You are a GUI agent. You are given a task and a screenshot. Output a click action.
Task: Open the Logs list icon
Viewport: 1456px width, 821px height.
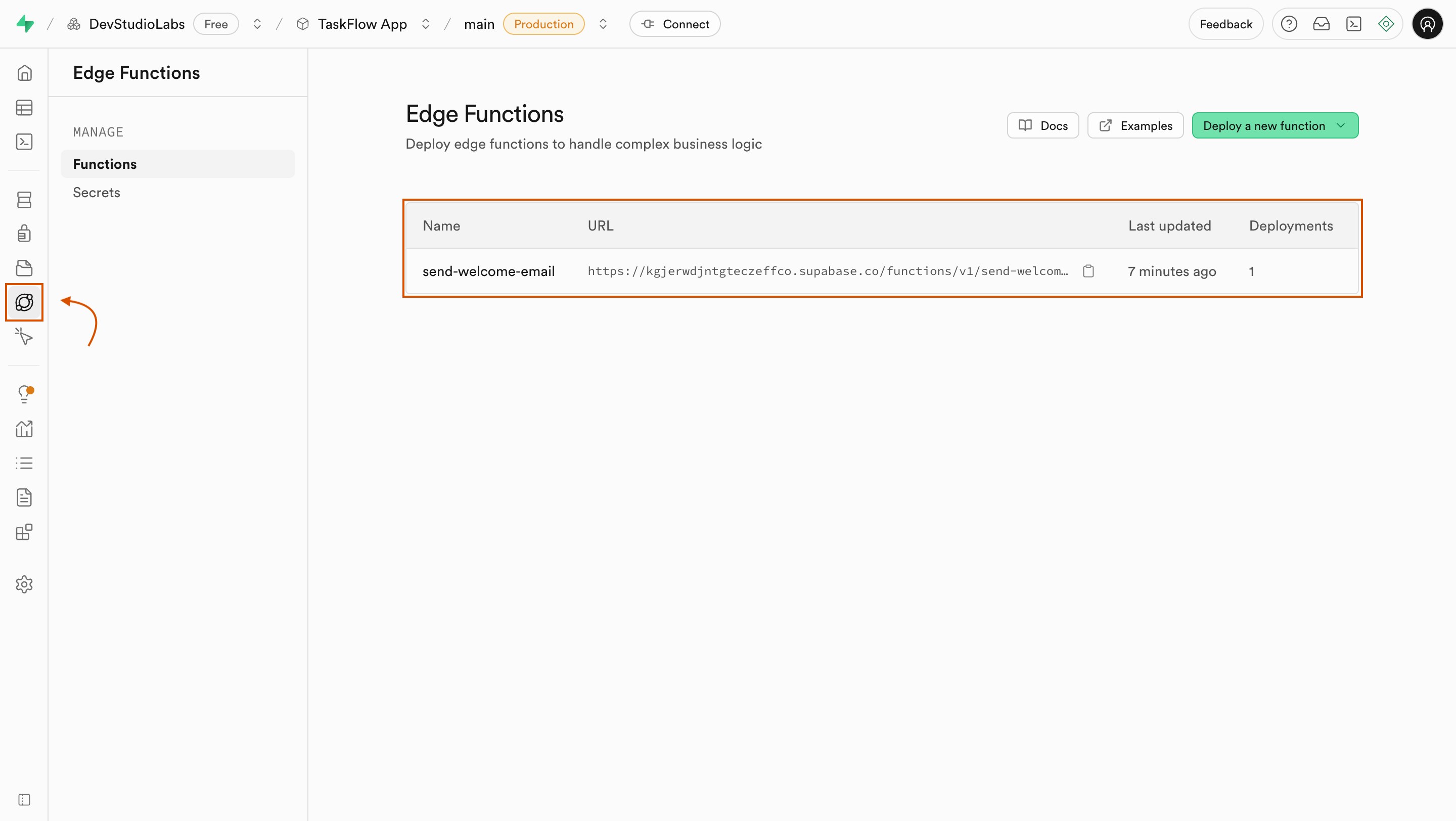pyautogui.click(x=24, y=463)
